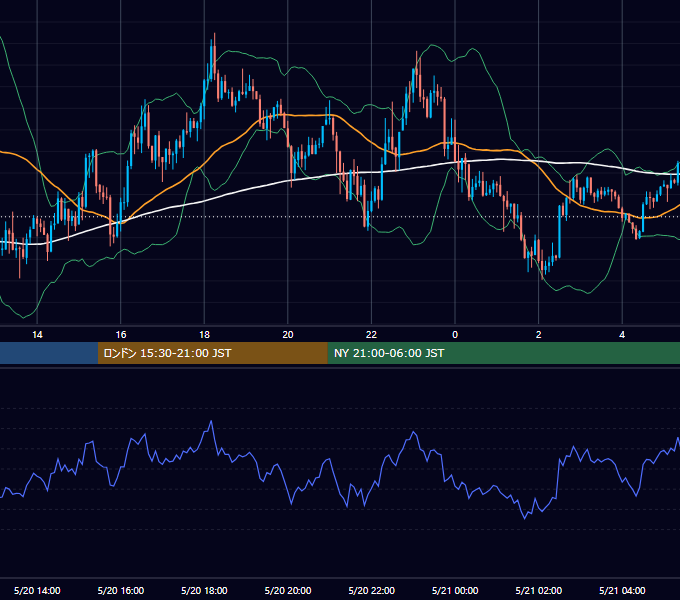
Task: Click the 5/20 16:00 time label
Action: [x=121, y=590]
